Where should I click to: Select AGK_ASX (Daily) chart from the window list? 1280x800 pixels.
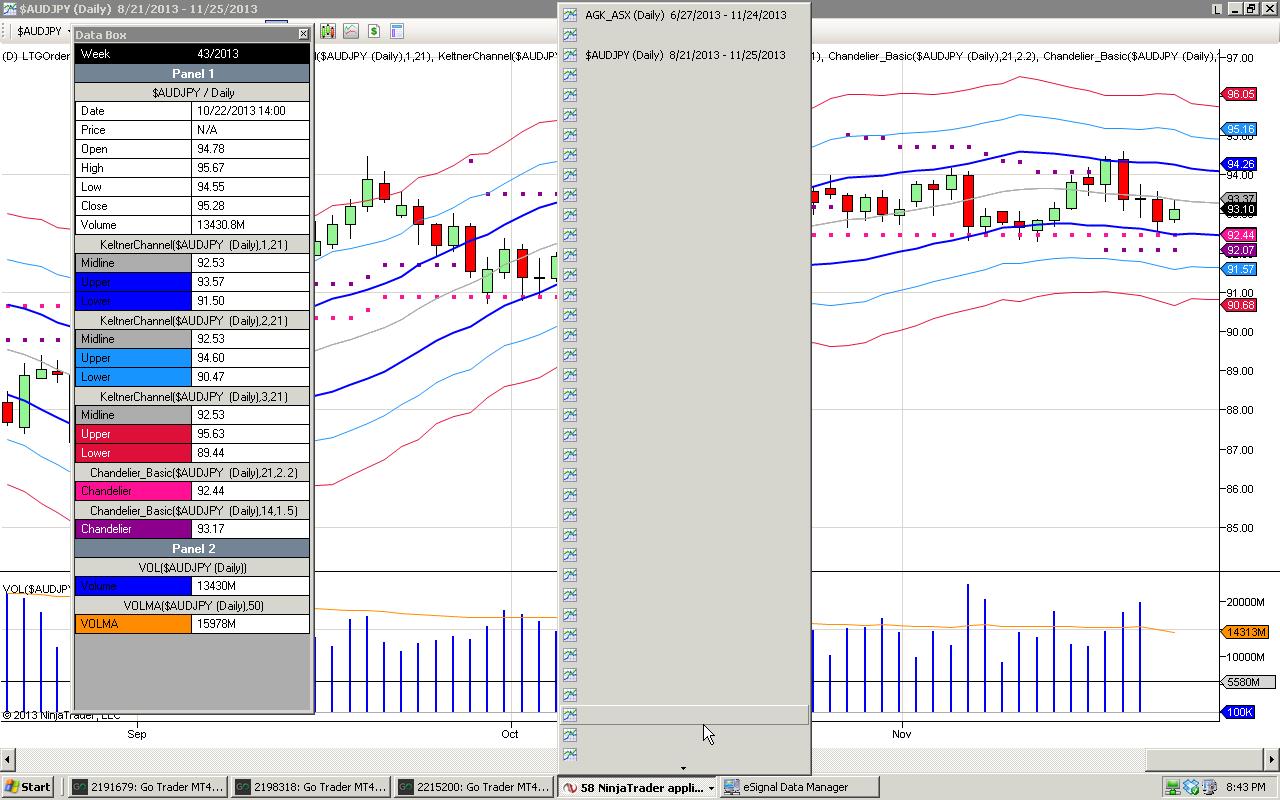pos(684,15)
